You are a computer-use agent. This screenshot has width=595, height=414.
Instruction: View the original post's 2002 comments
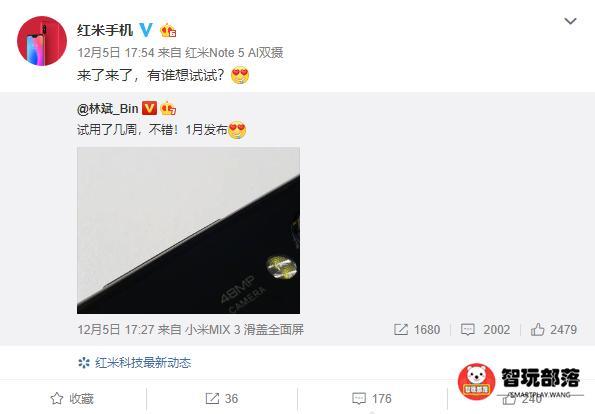[x=485, y=329]
